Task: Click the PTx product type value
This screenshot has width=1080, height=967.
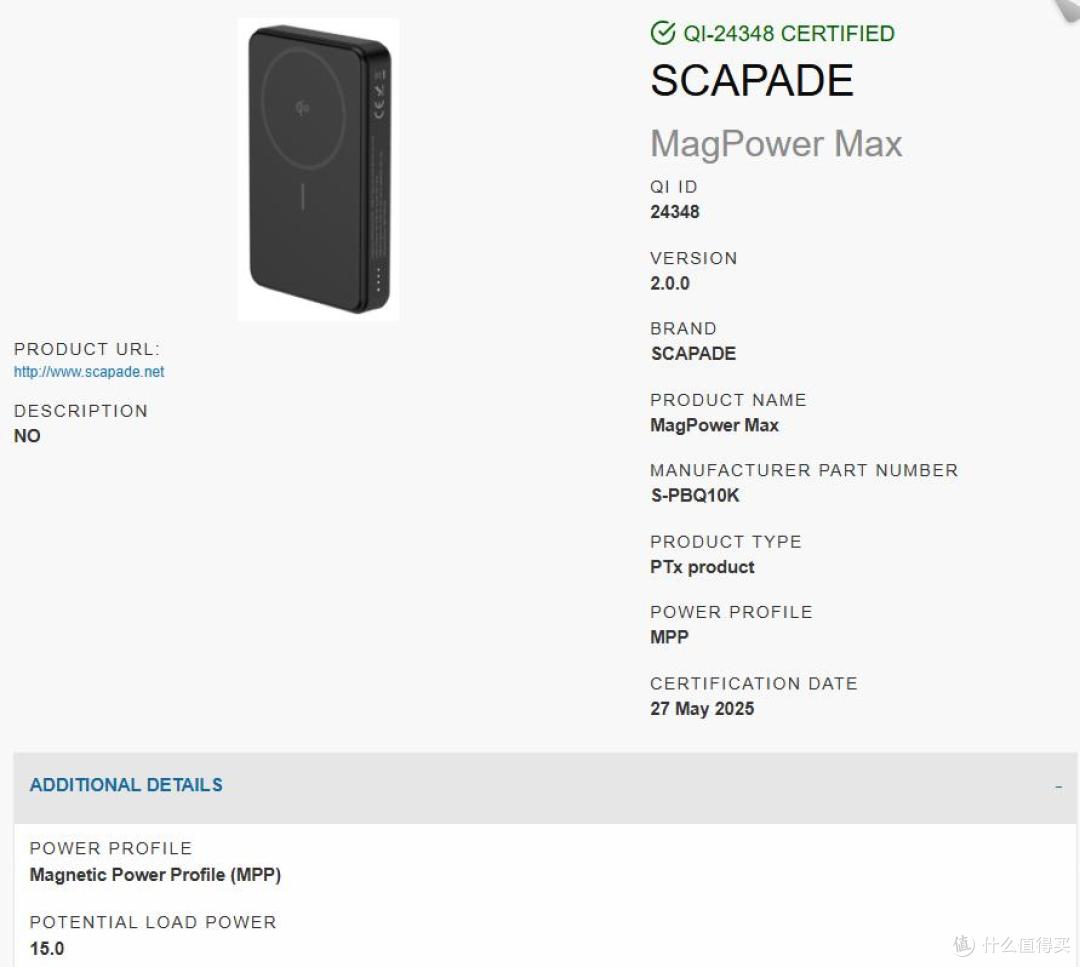Action: click(x=702, y=567)
